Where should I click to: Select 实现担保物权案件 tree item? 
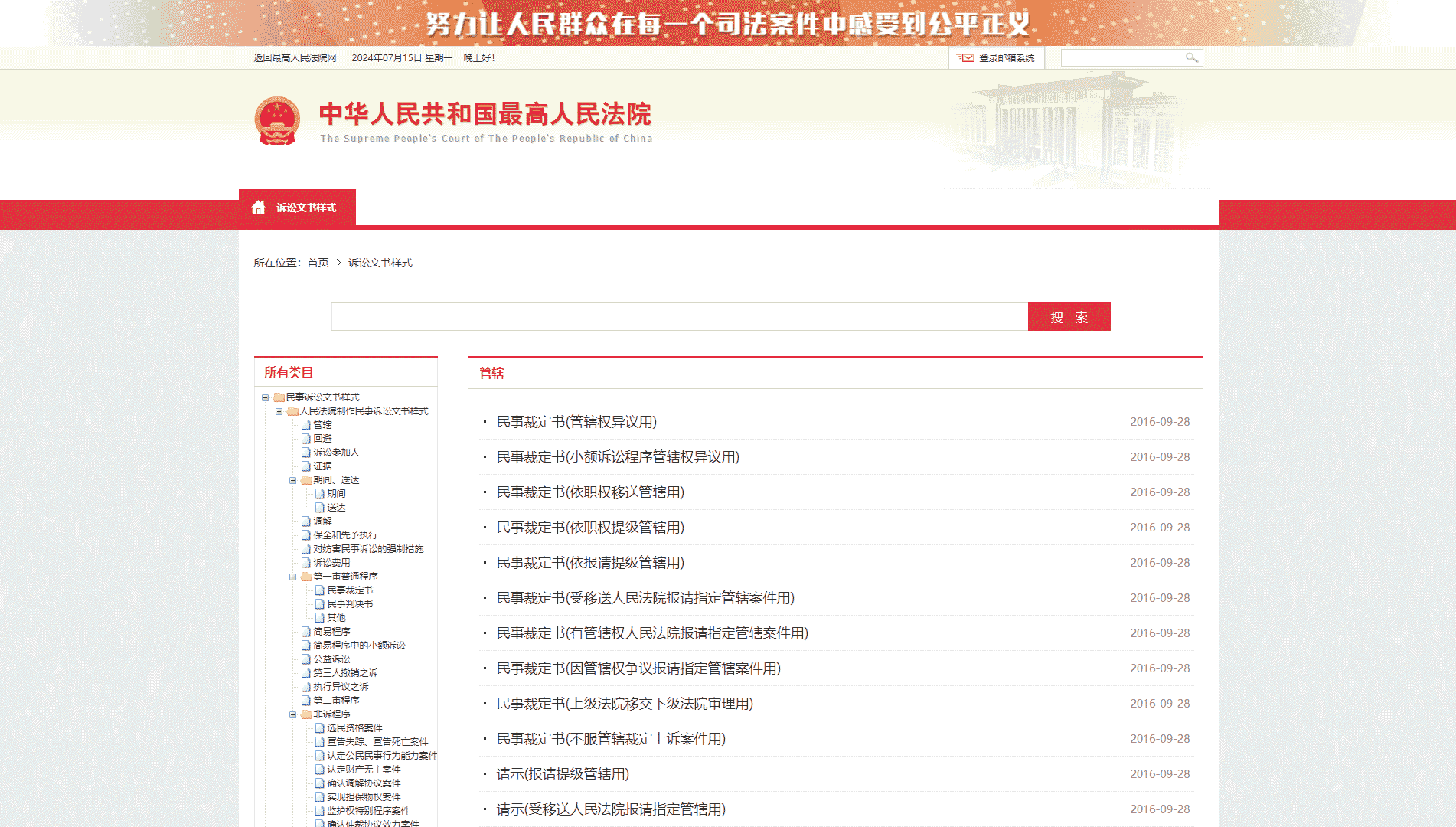[x=364, y=797]
